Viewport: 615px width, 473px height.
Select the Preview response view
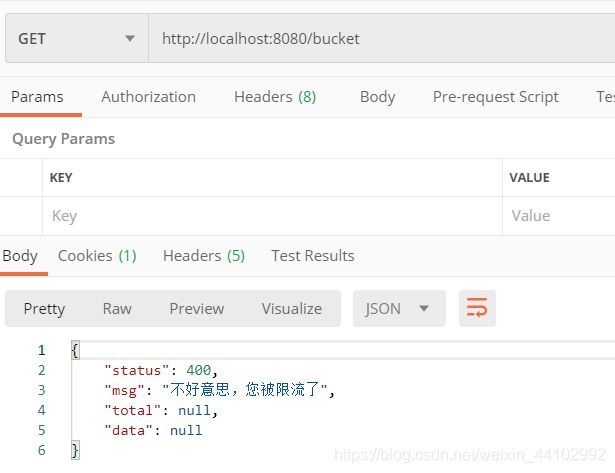click(x=197, y=309)
